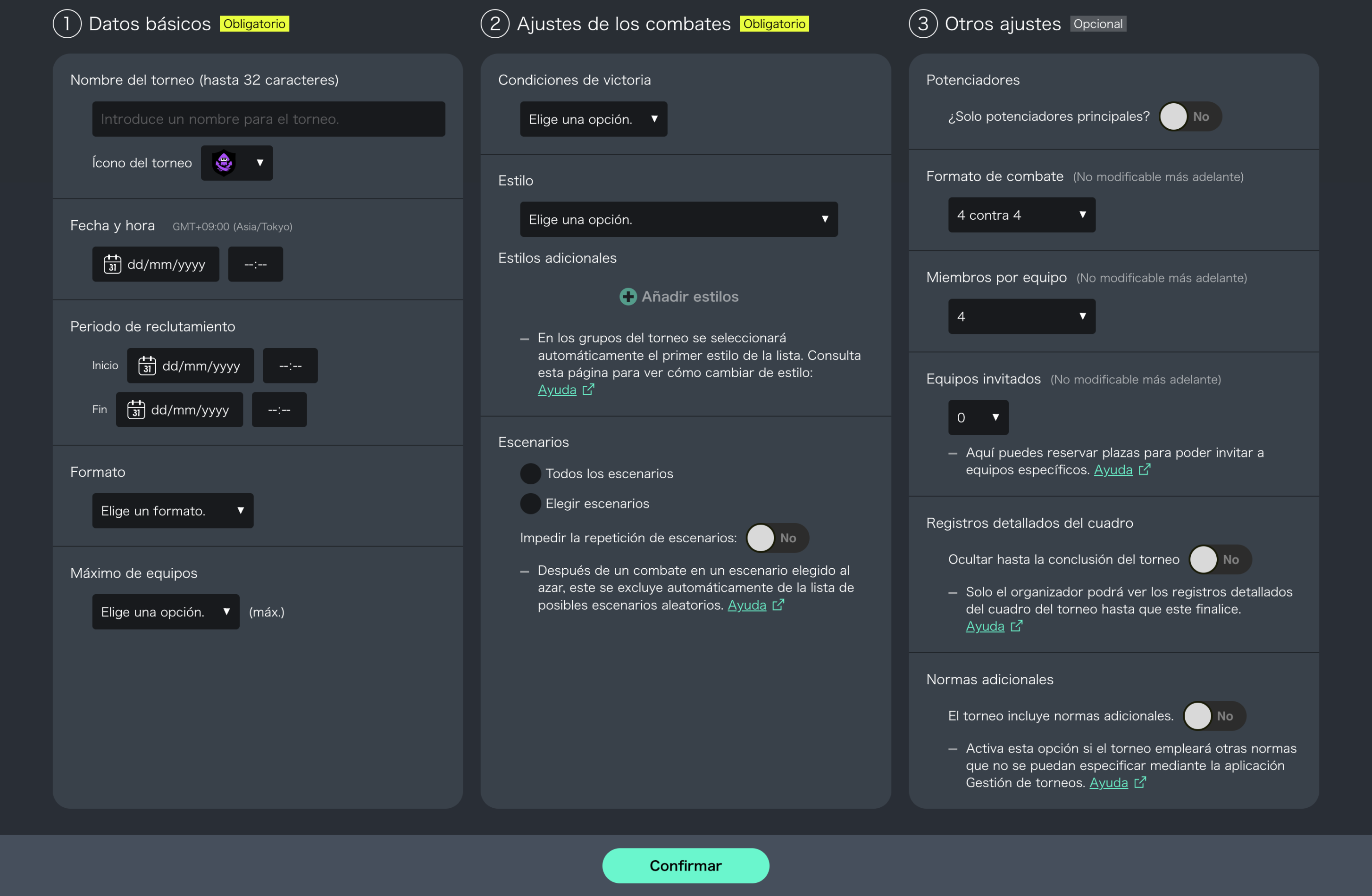1372x896 pixels.
Task: Open the Inicio recruitment date field
Action: pos(190,365)
